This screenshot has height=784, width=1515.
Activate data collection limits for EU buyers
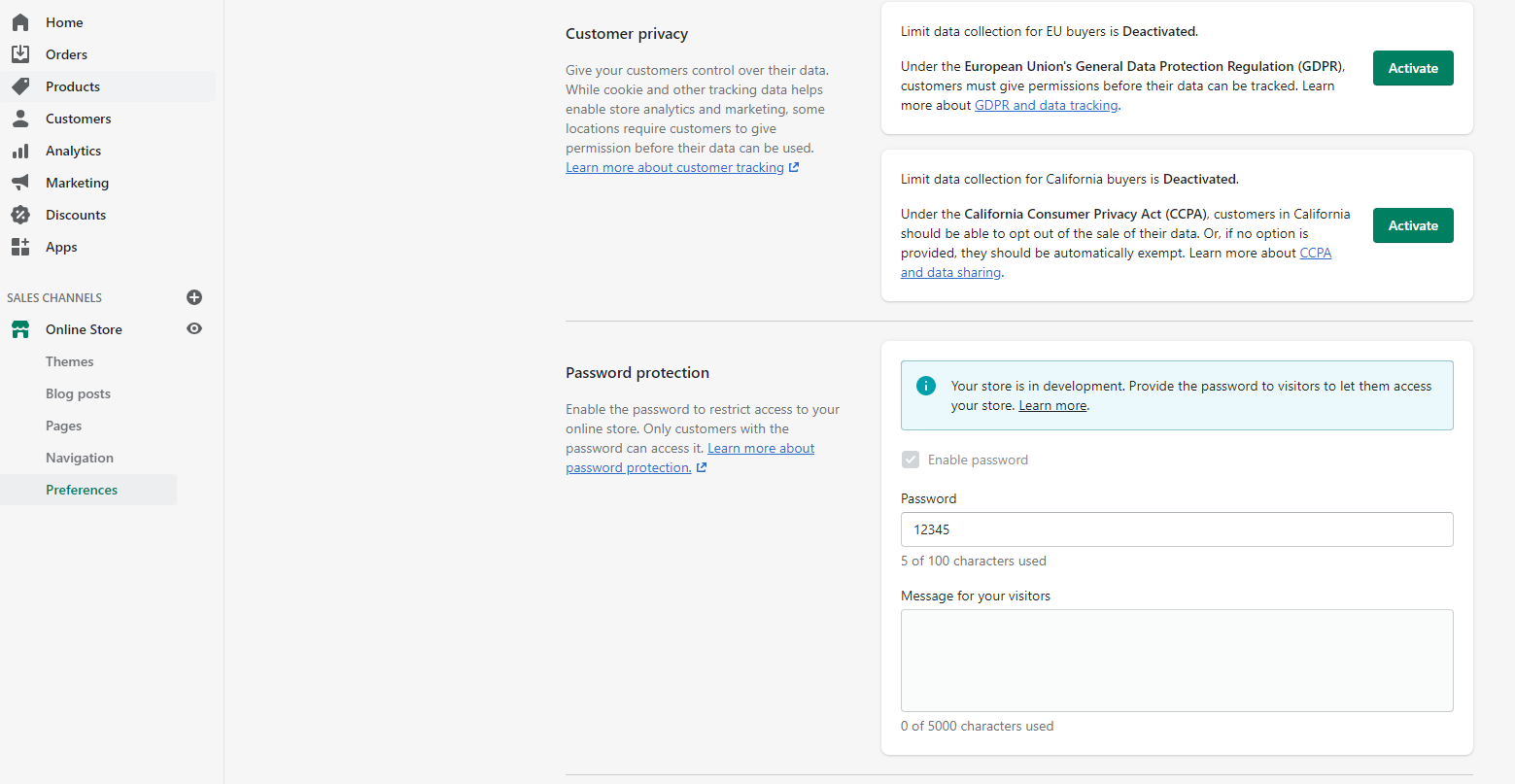1413,68
